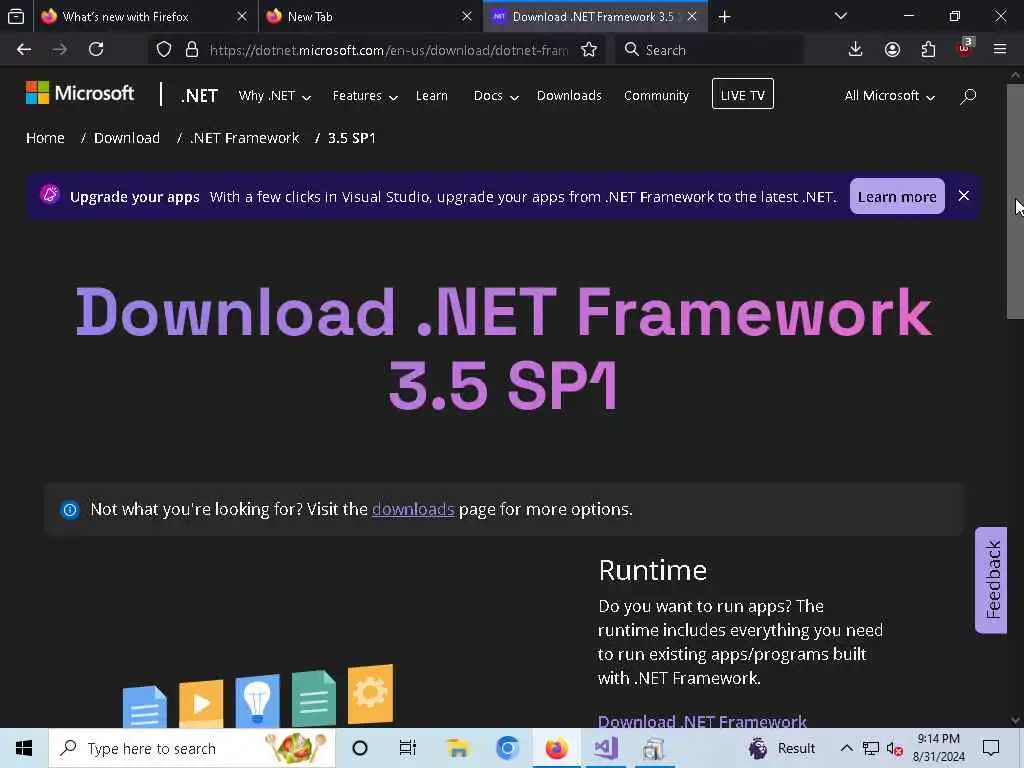Viewport: 1024px width, 768px height.
Task: Expand the Why .NET menu
Action: (x=274, y=96)
